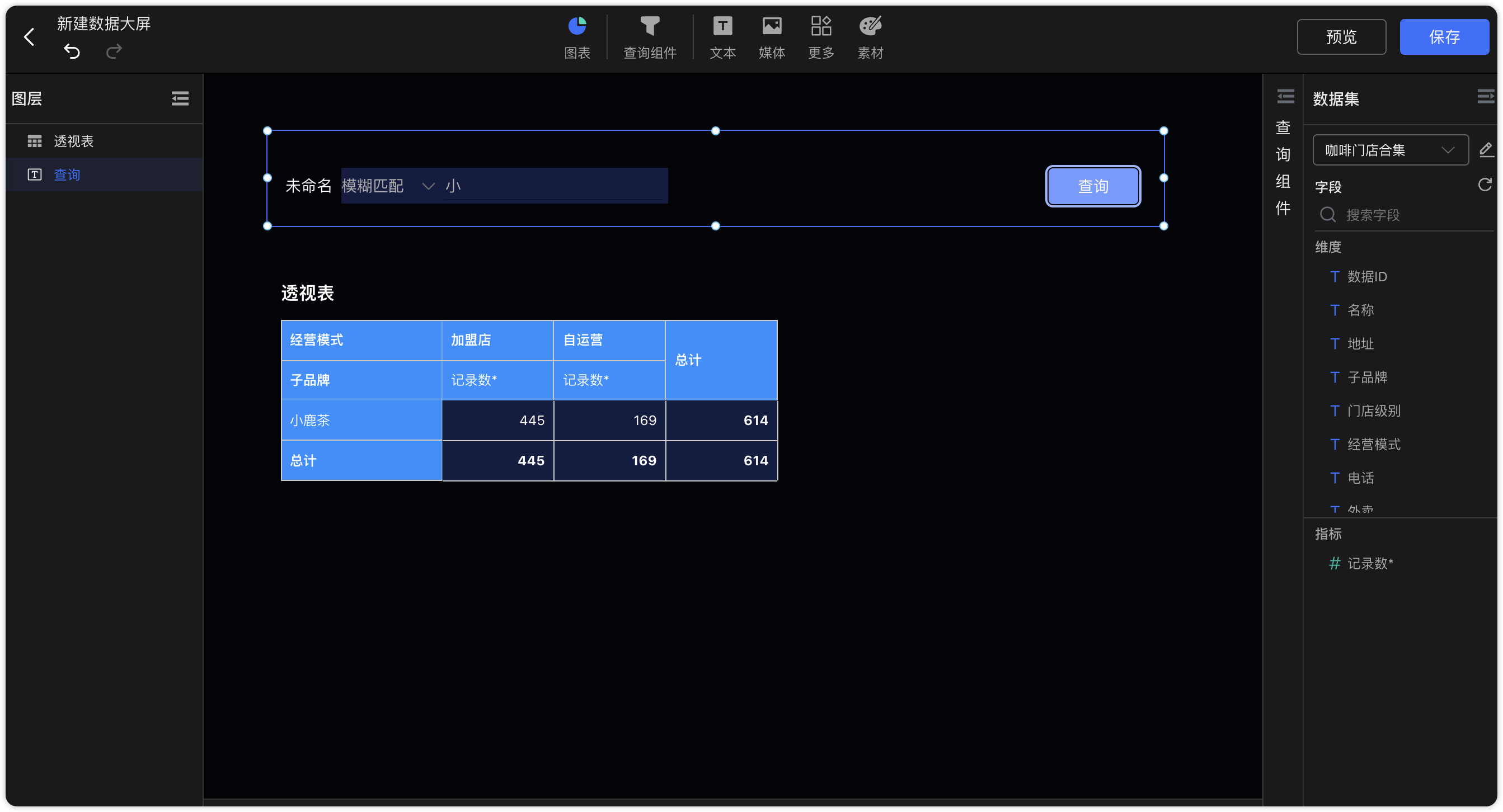Edit the 咖啡门店合集 dataset
This screenshot has width=1503, height=812.
[x=1486, y=150]
